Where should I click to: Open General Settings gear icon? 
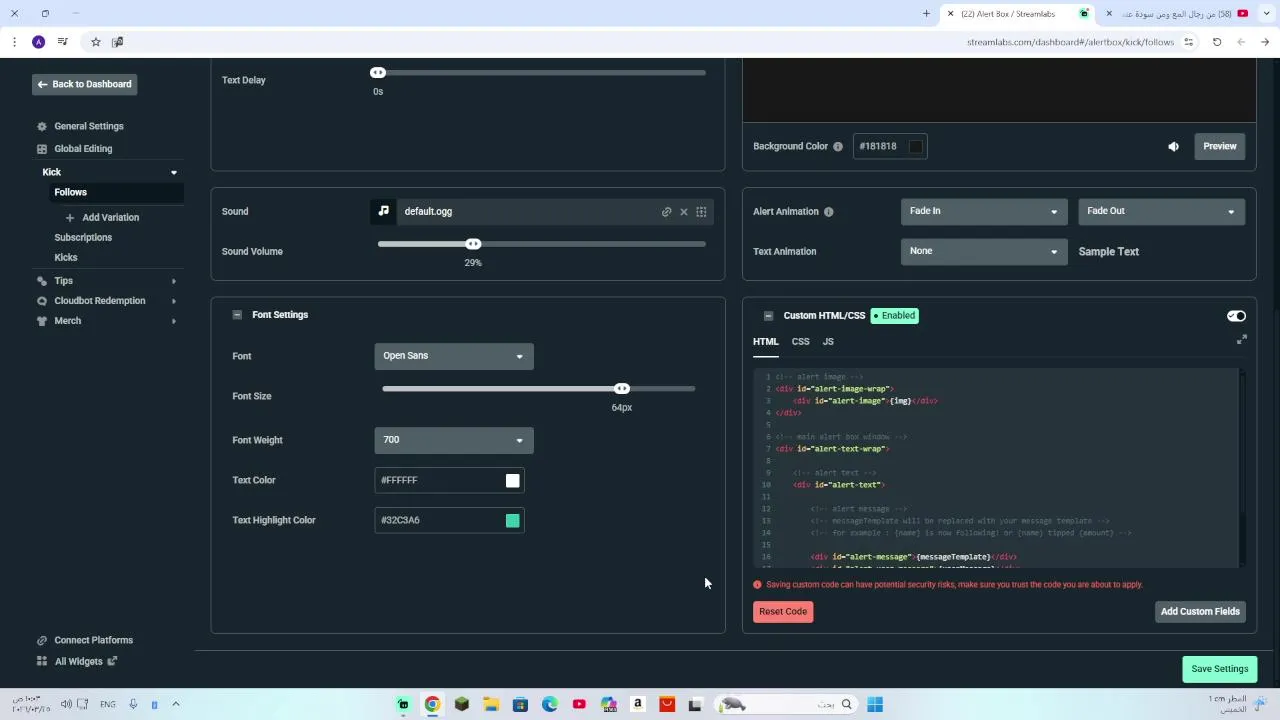coord(42,126)
